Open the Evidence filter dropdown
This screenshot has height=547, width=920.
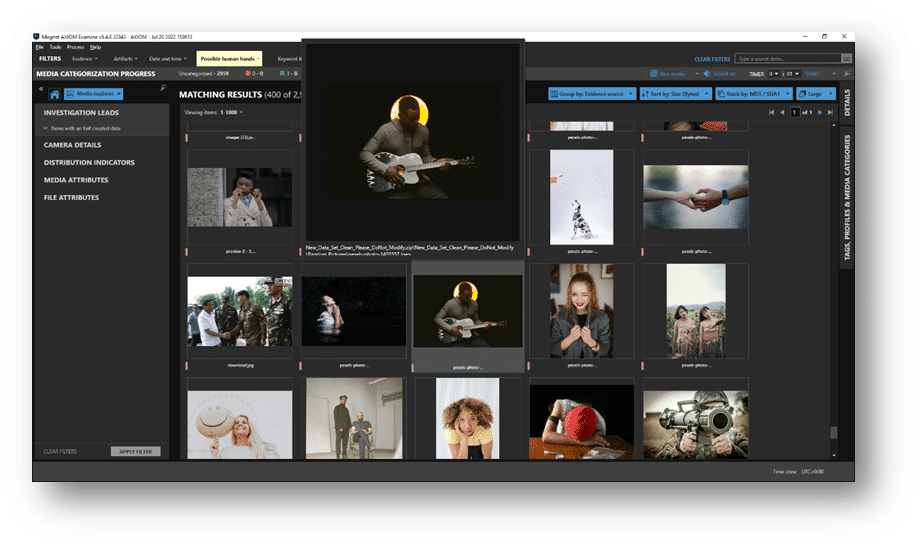pyautogui.click(x=84, y=59)
